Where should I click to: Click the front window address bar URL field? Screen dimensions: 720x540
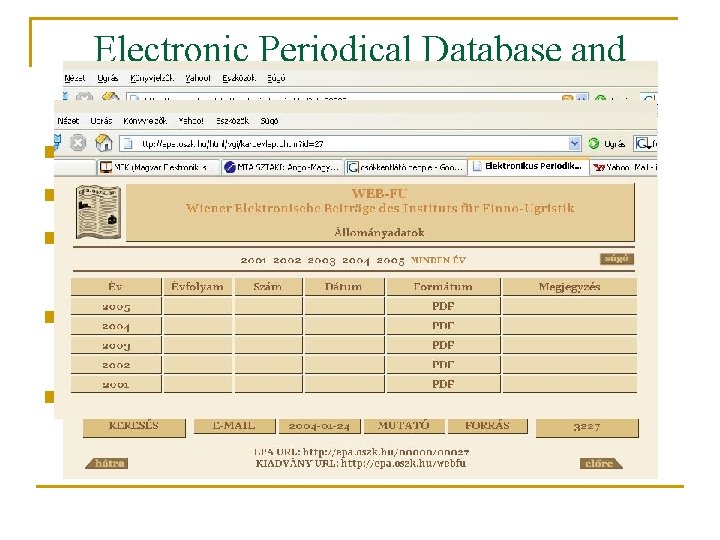coord(350,144)
